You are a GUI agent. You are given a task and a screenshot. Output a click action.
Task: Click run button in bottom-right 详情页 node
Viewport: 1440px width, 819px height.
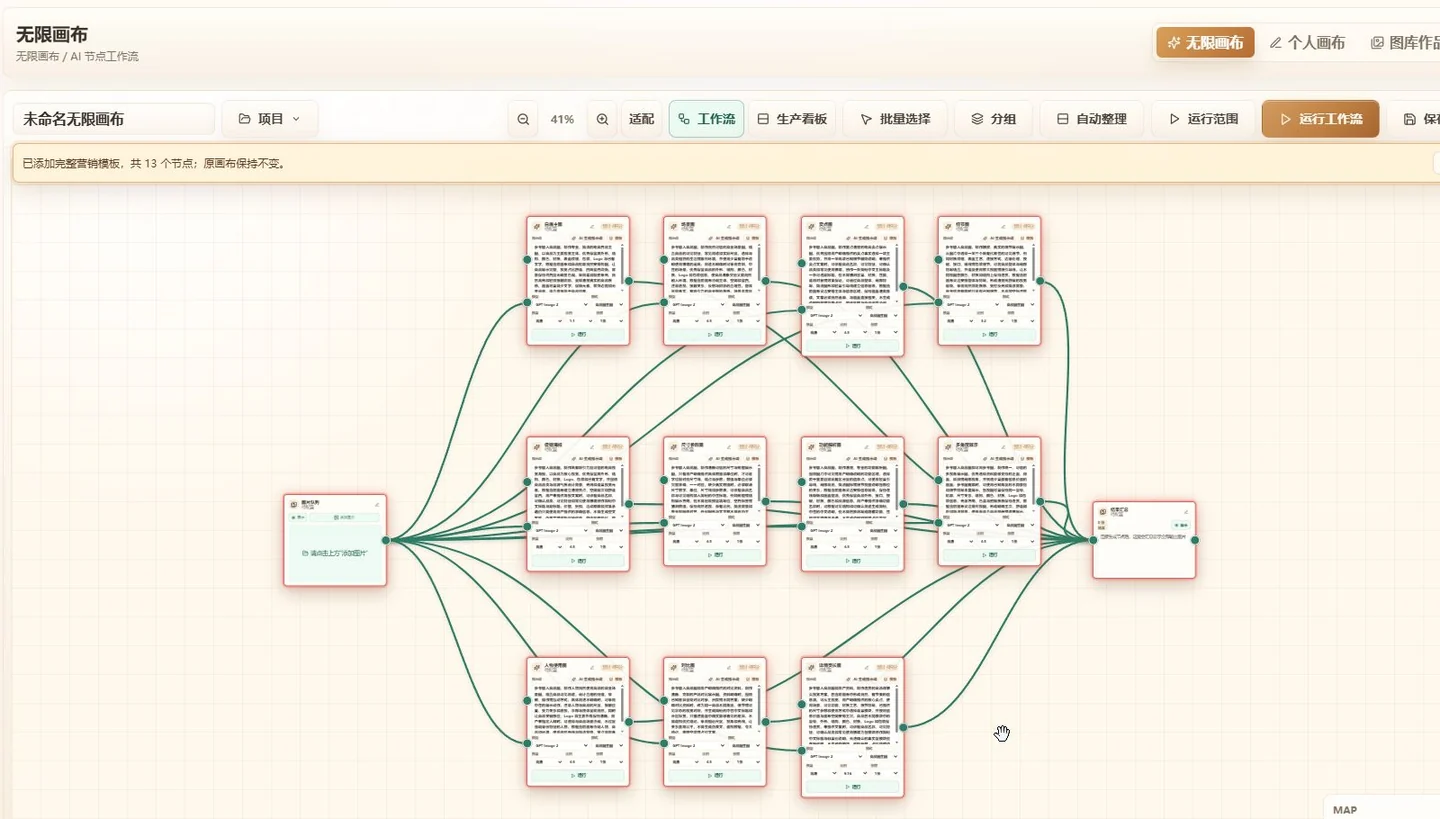tap(852, 787)
